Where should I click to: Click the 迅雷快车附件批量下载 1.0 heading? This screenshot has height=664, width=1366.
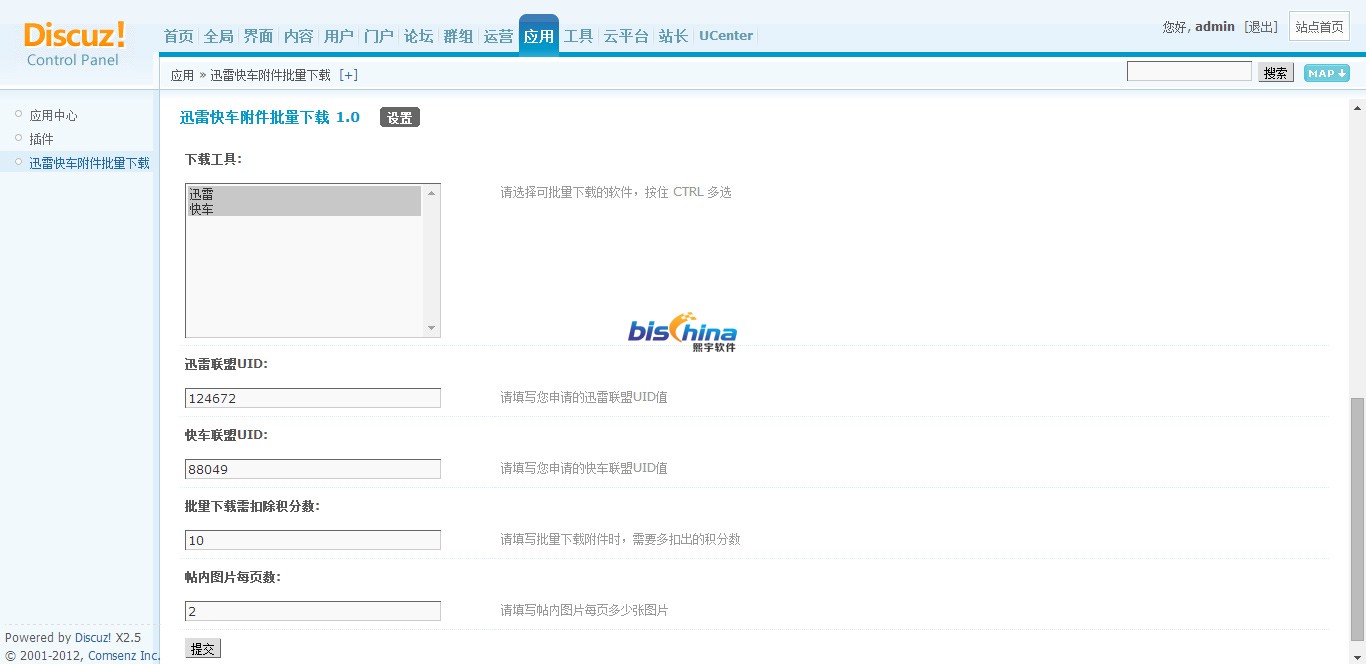click(270, 117)
